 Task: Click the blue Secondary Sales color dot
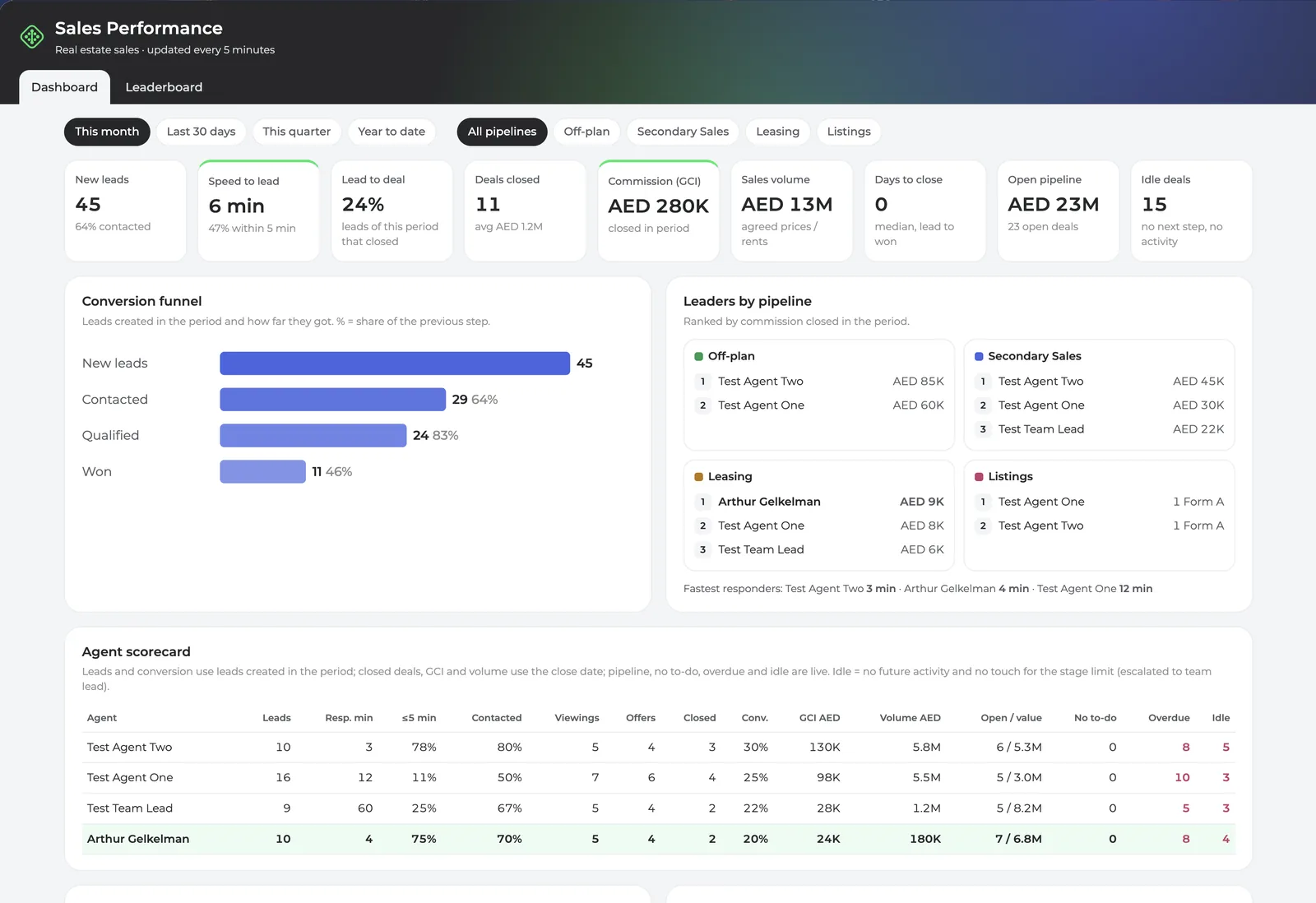pyautogui.click(x=979, y=356)
